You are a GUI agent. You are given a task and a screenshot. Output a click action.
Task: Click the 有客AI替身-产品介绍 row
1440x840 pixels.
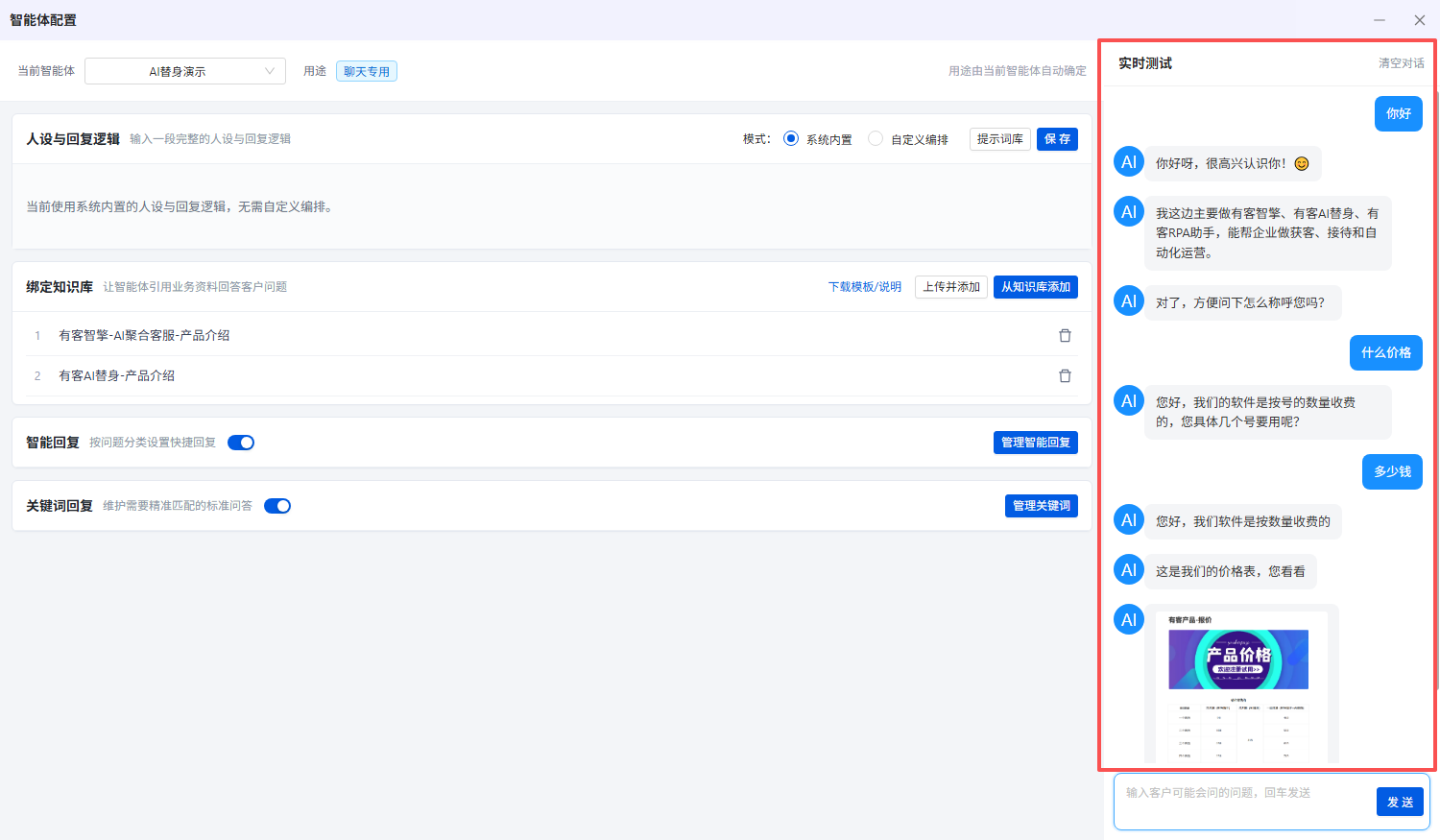coord(552,375)
